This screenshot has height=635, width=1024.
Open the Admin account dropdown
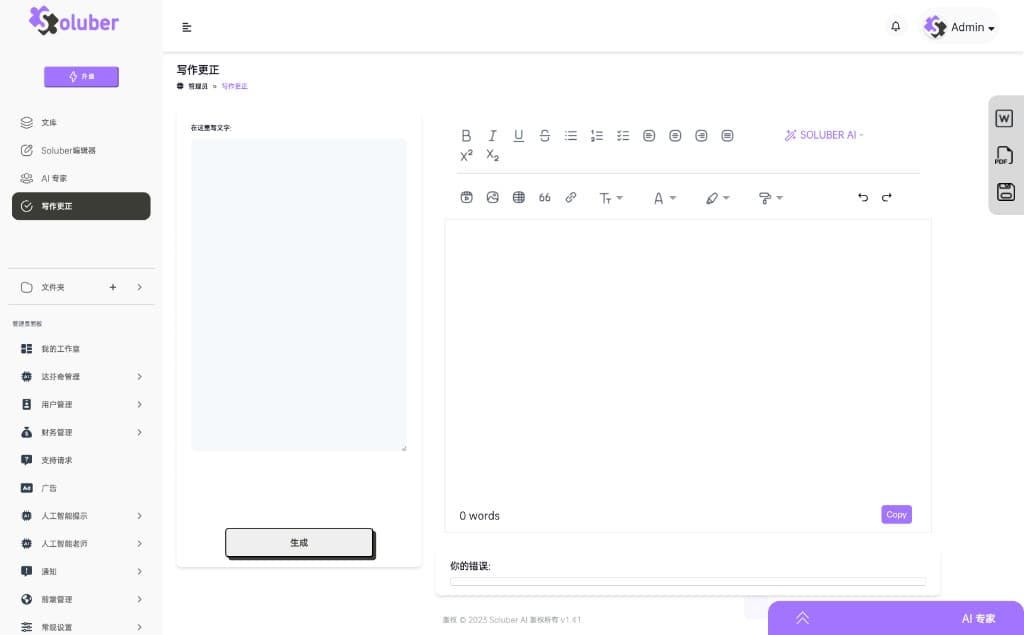[x=959, y=27]
